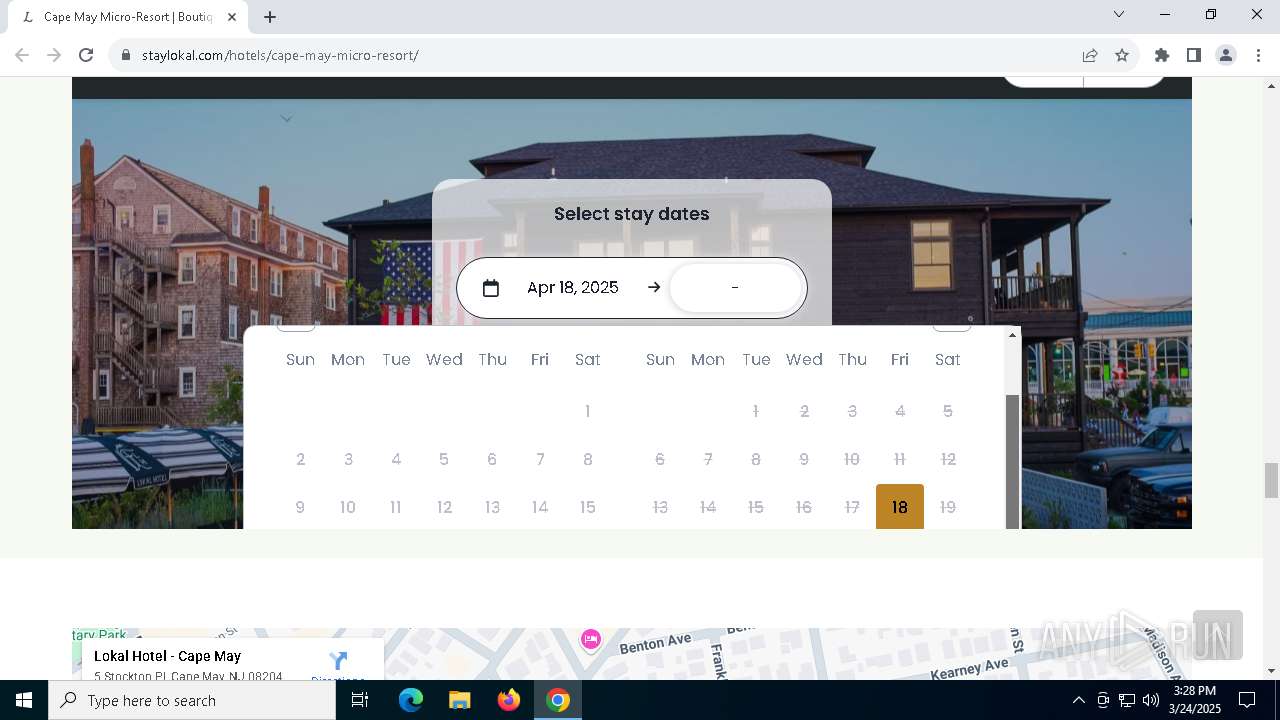Bookmark this page with the star
Image resolution: width=1280 pixels, height=720 pixels.
[x=1122, y=55]
